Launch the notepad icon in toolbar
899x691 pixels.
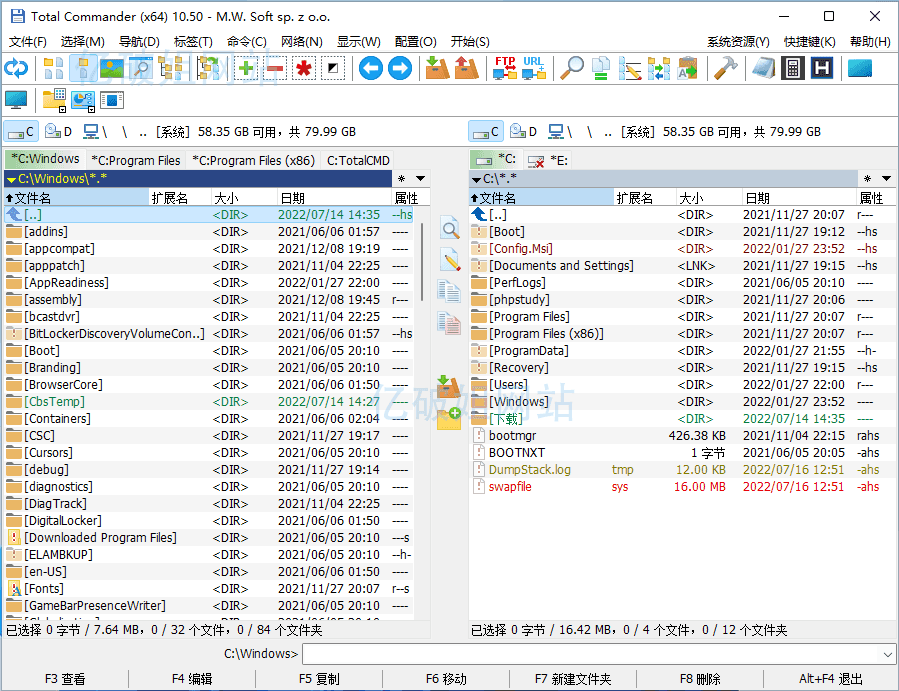764,69
